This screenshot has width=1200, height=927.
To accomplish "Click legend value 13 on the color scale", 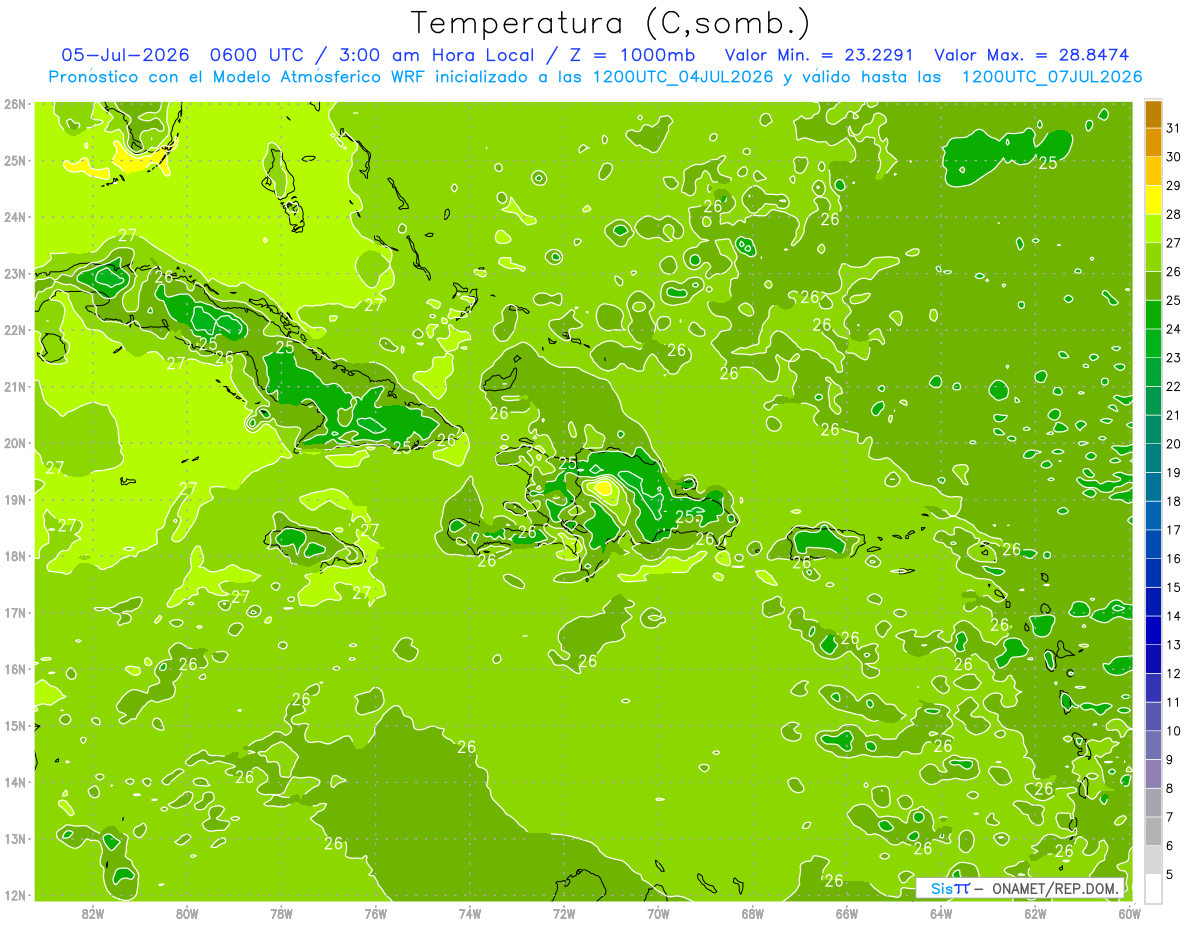I will [x=1173, y=645].
